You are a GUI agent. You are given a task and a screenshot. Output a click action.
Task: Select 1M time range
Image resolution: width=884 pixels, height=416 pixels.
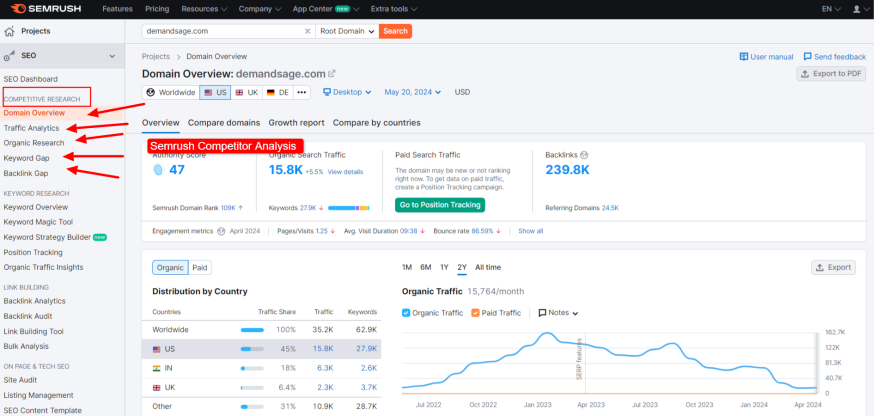[x=407, y=267]
